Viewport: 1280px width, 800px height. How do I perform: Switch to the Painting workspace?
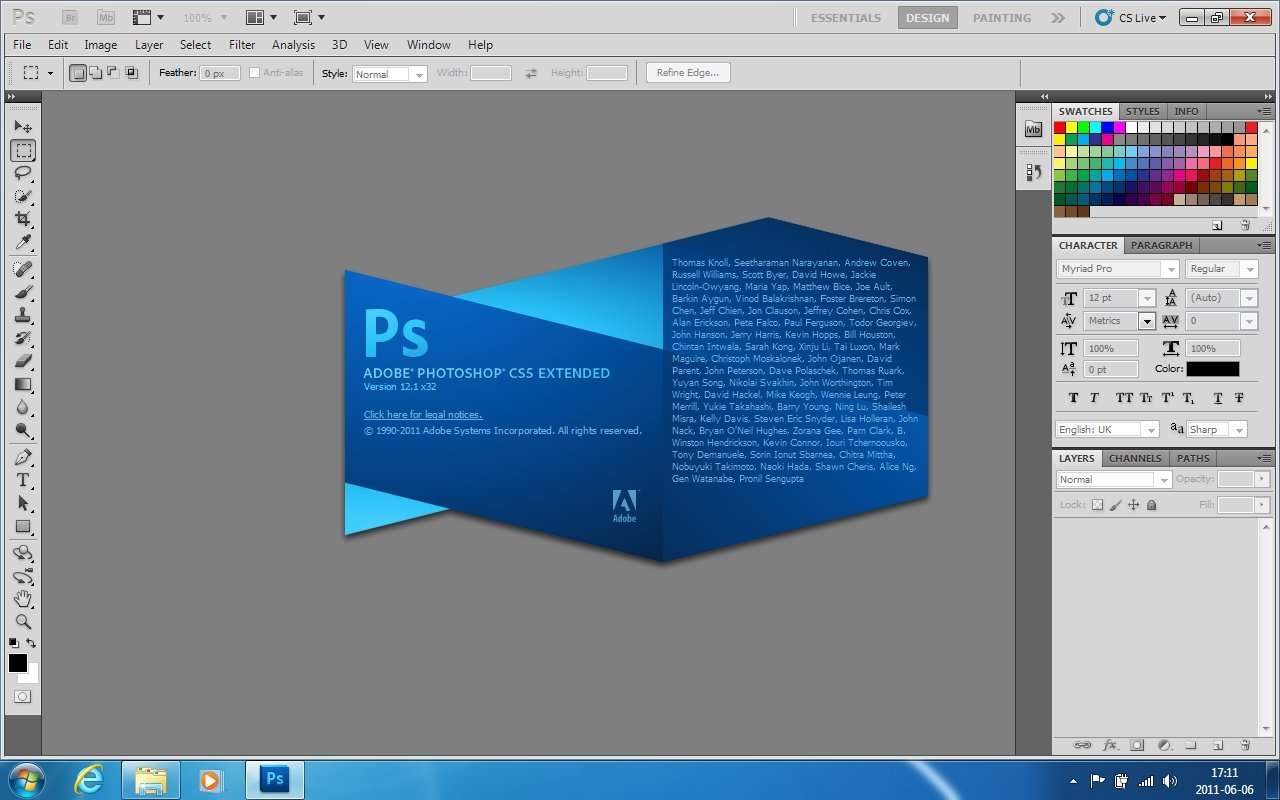tap(1001, 18)
